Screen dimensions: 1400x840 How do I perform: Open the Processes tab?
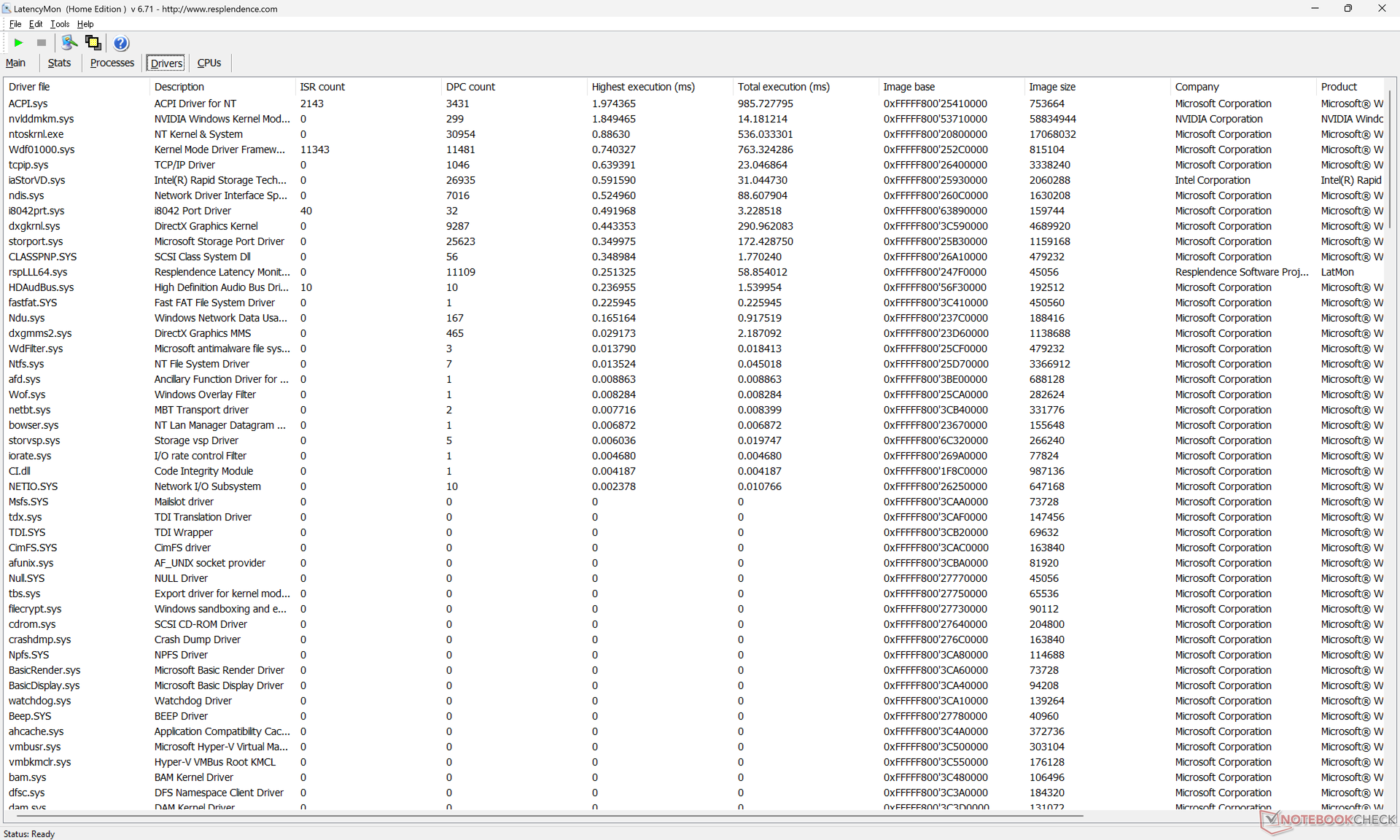[112, 63]
